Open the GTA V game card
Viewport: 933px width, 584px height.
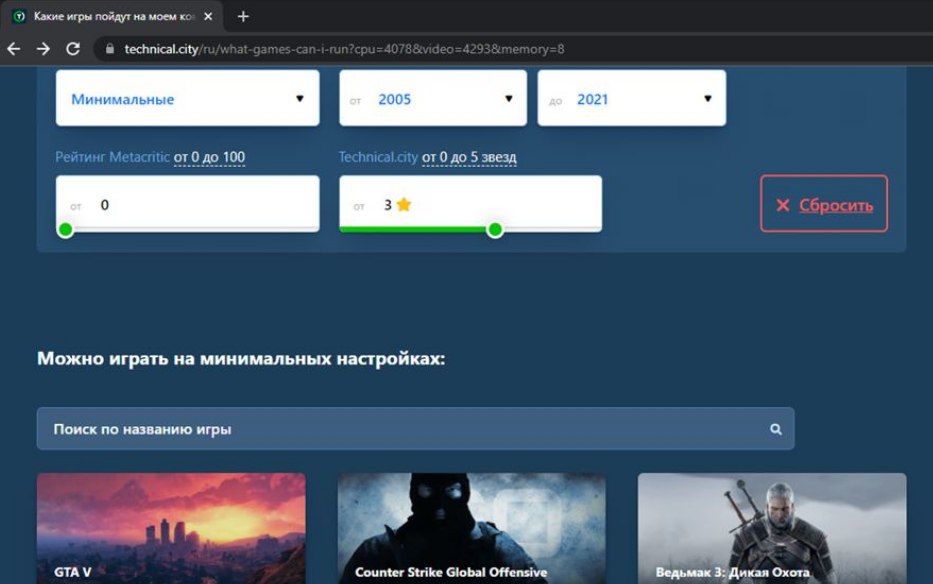171,529
